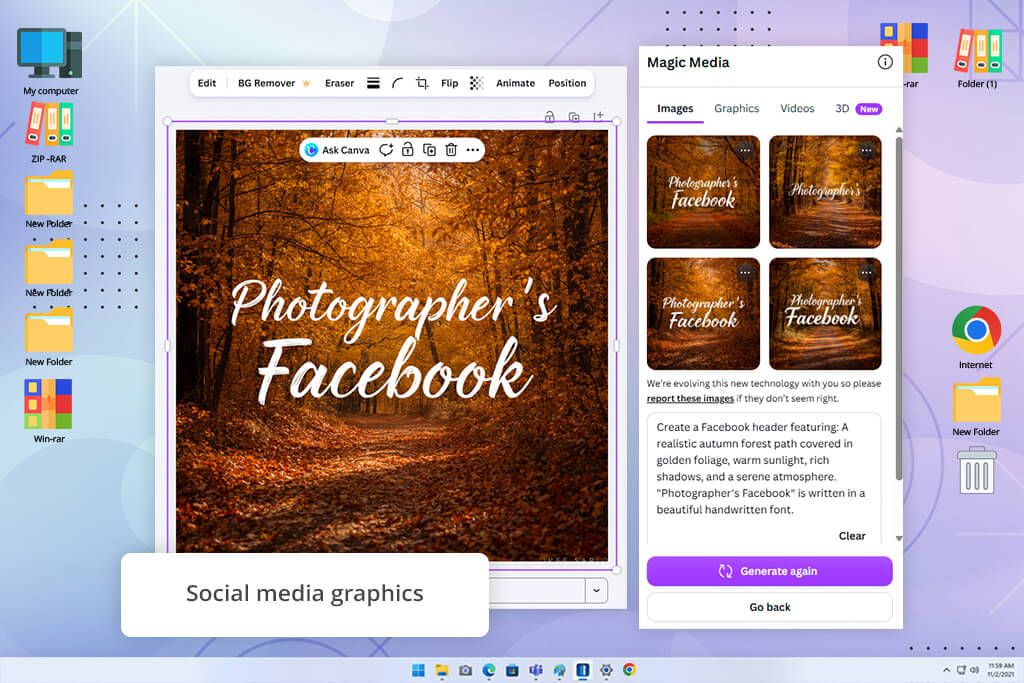Click Animate in the toolbar
This screenshot has height=683, width=1024.
pyautogui.click(x=515, y=83)
